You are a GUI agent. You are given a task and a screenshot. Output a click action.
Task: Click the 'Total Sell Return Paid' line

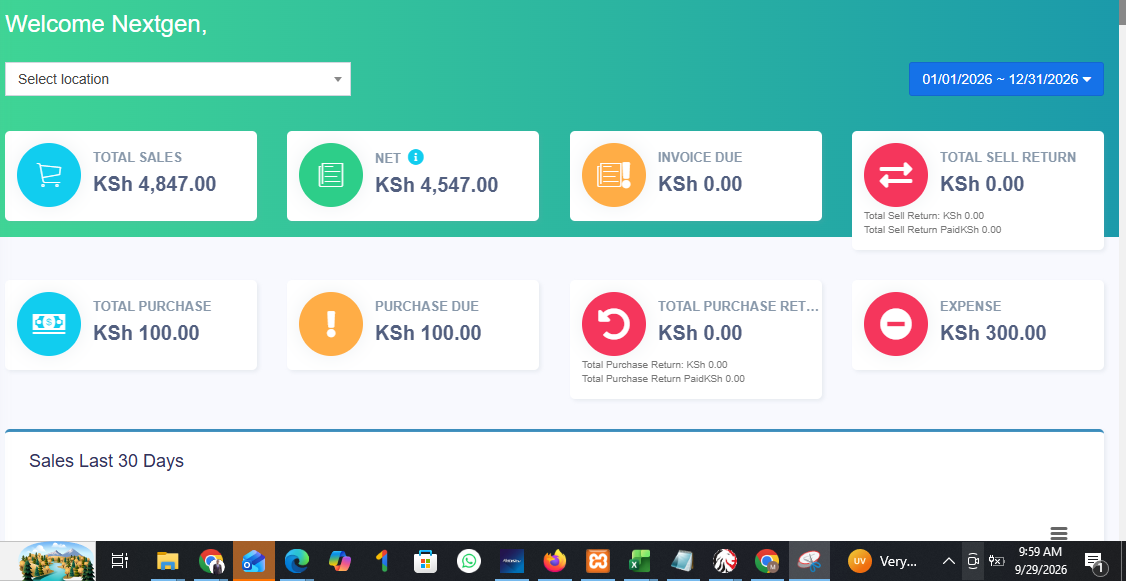pos(932,230)
